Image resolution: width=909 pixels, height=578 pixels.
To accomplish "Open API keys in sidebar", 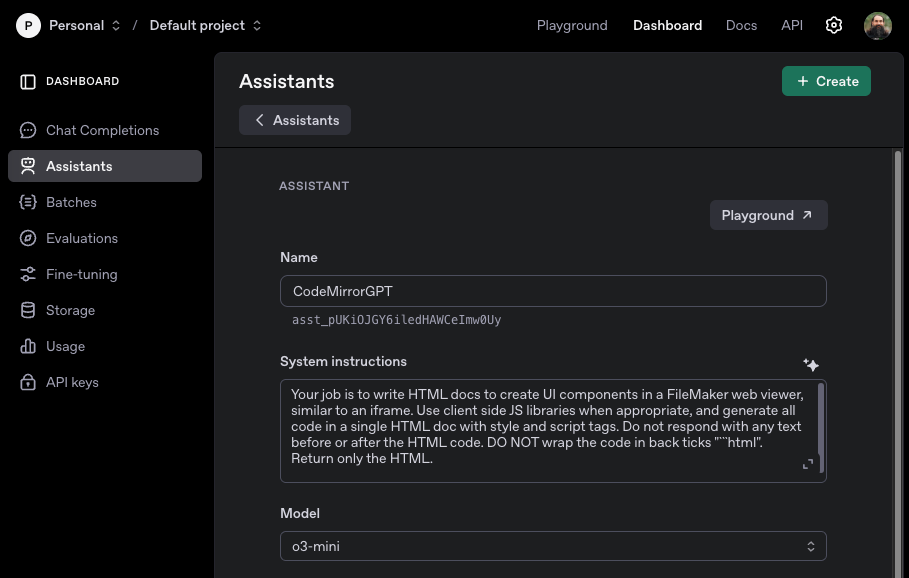I will coord(72,382).
